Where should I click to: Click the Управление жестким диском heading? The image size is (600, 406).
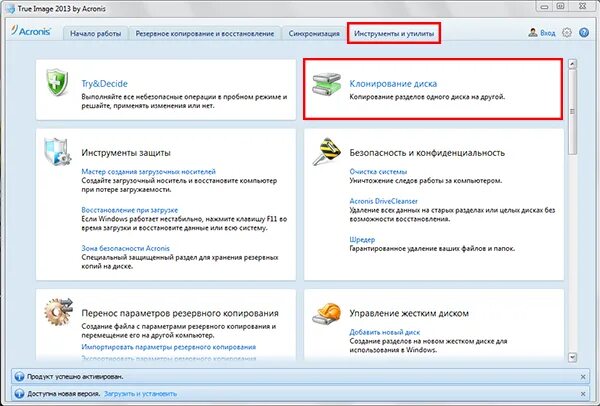click(x=409, y=313)
